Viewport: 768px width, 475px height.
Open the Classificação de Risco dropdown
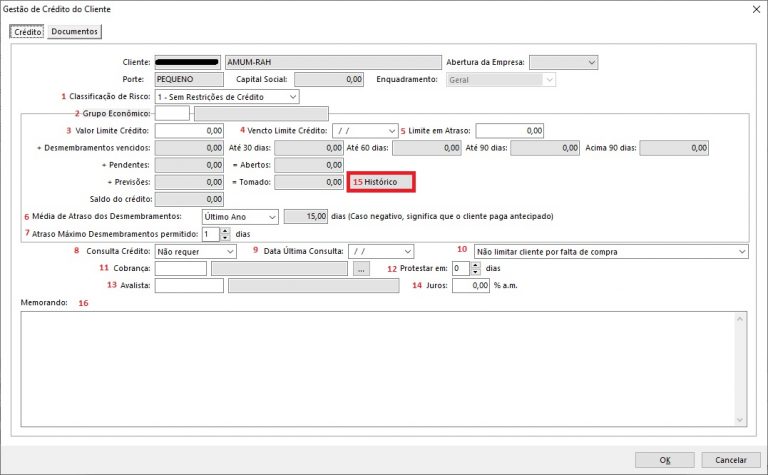(292, 97)
